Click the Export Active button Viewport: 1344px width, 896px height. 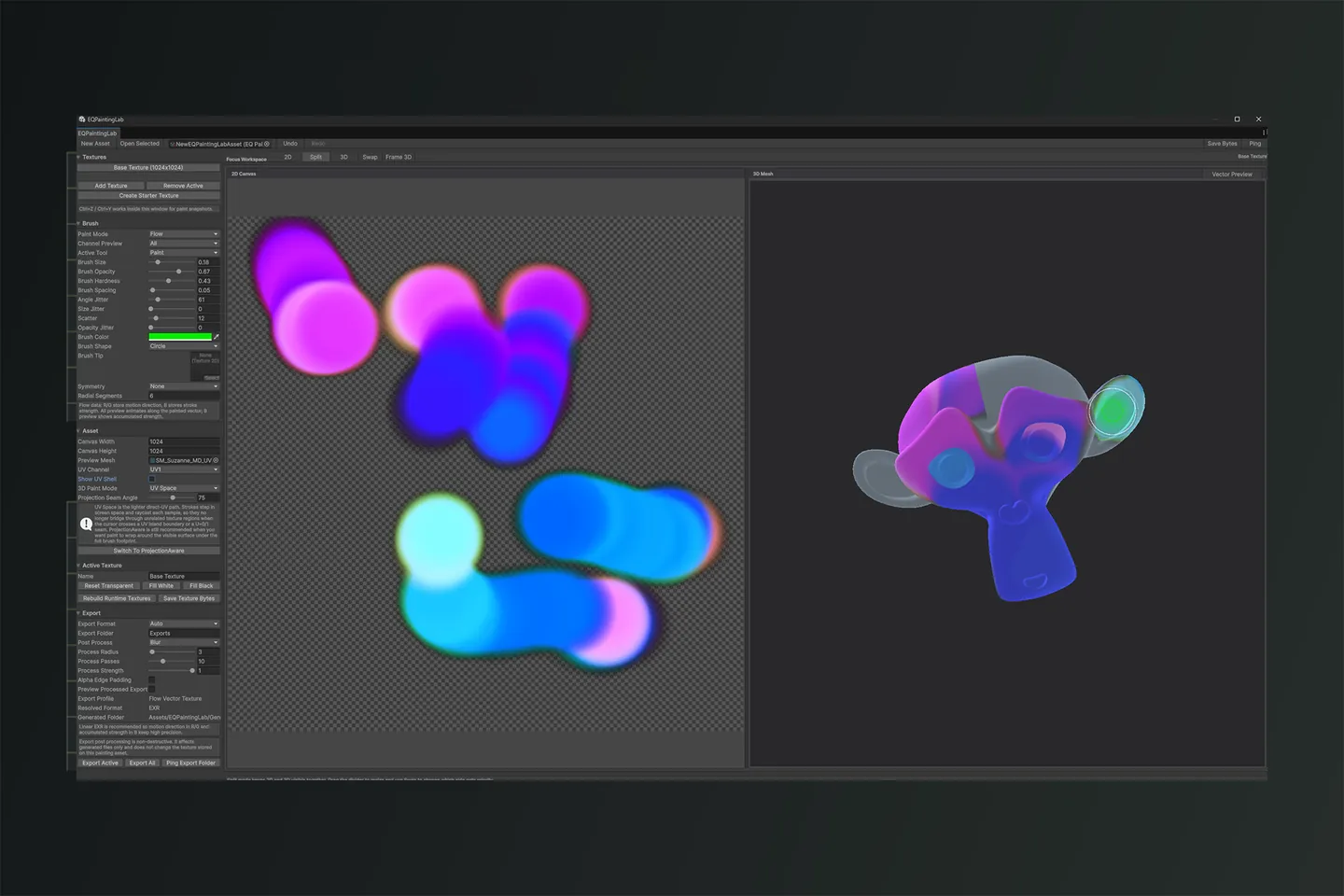pos(101,763)
